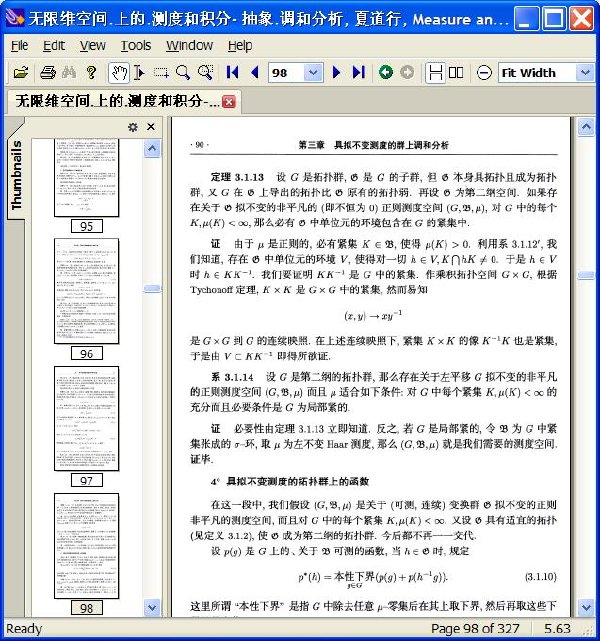Click the application icon in title bar

pos(15,18)
